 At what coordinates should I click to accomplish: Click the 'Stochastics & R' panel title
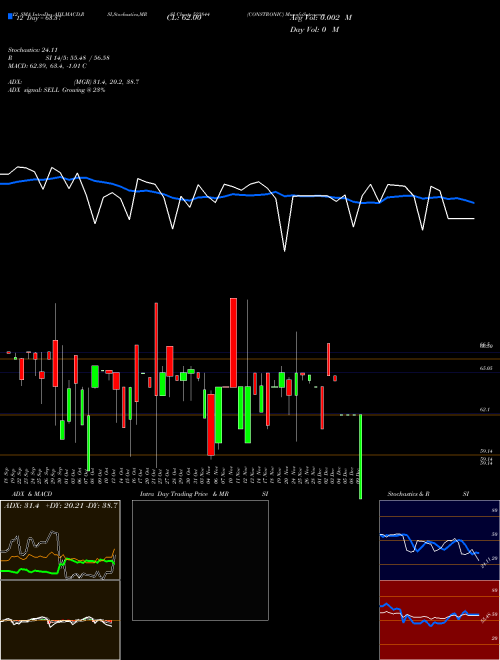pos(408,494)
